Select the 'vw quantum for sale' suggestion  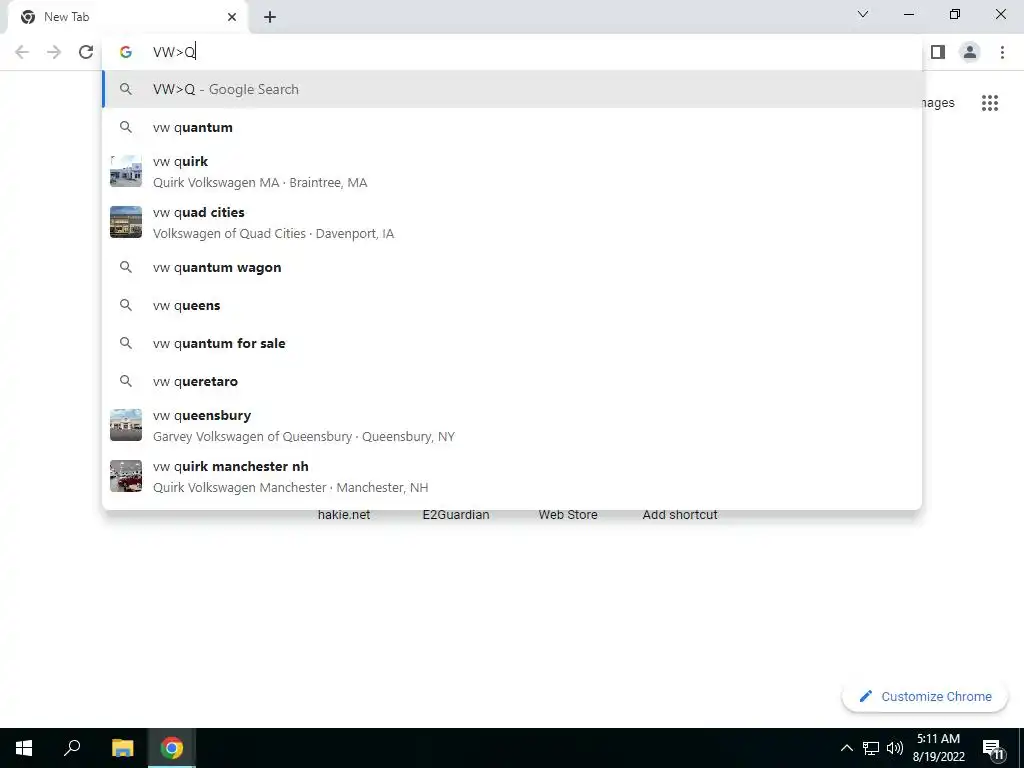(x=513, y=343)
